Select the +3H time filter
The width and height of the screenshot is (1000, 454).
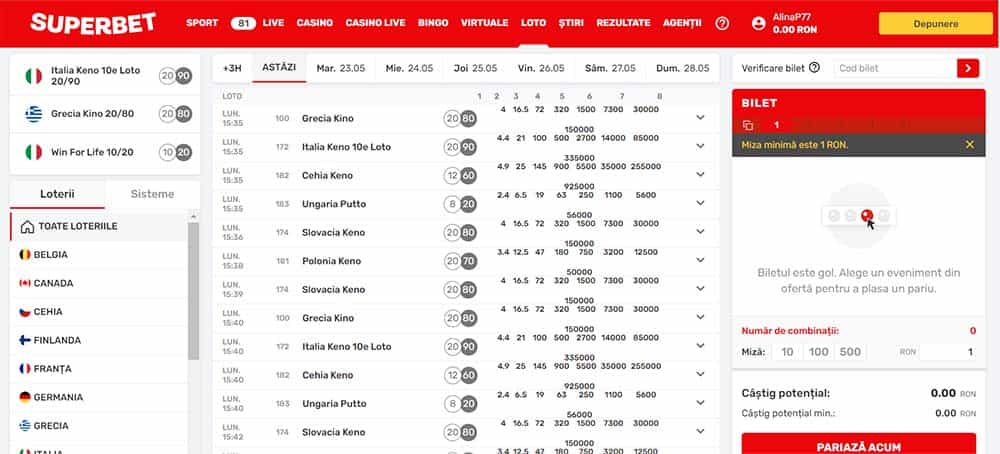232,68
